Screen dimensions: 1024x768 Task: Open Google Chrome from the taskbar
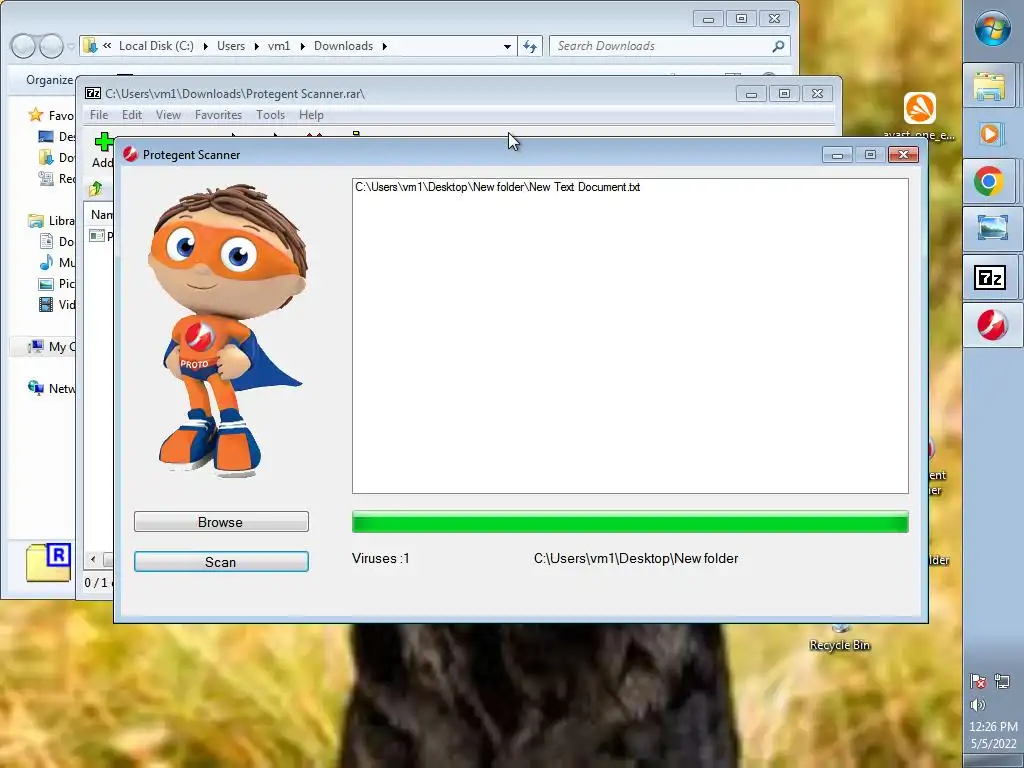tap(989, 182)
